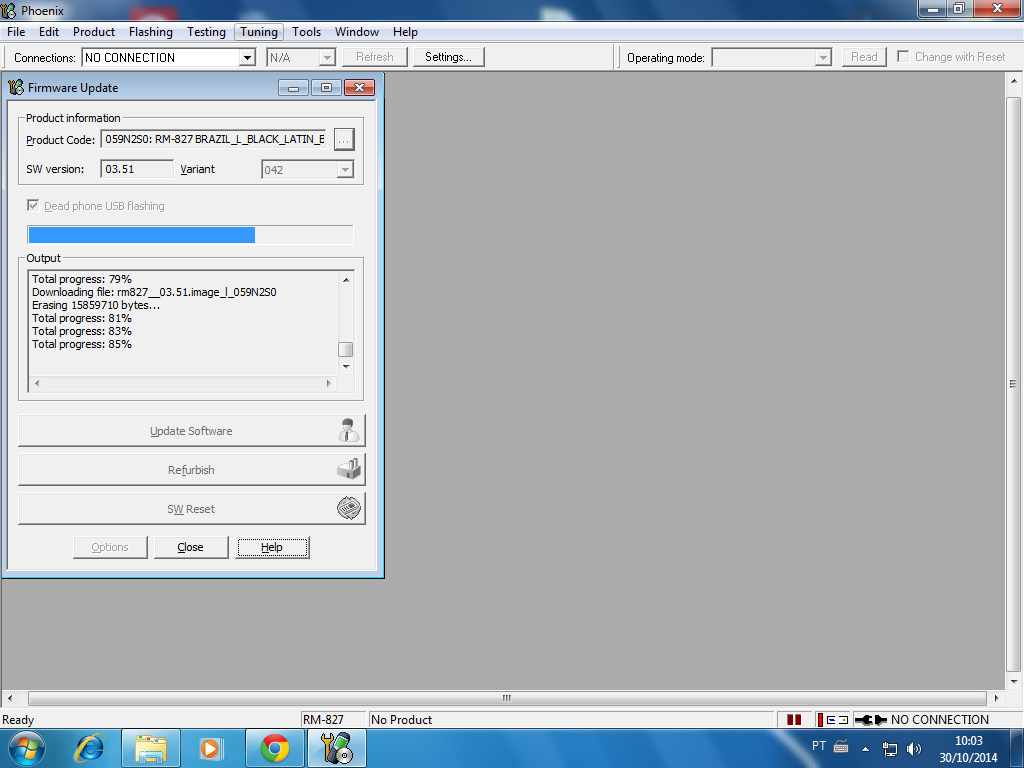The height and width of the screenshot is (768, 1024).
Task: Click main workspace horizontal scrollbar thumb
Action: [507, 698]
